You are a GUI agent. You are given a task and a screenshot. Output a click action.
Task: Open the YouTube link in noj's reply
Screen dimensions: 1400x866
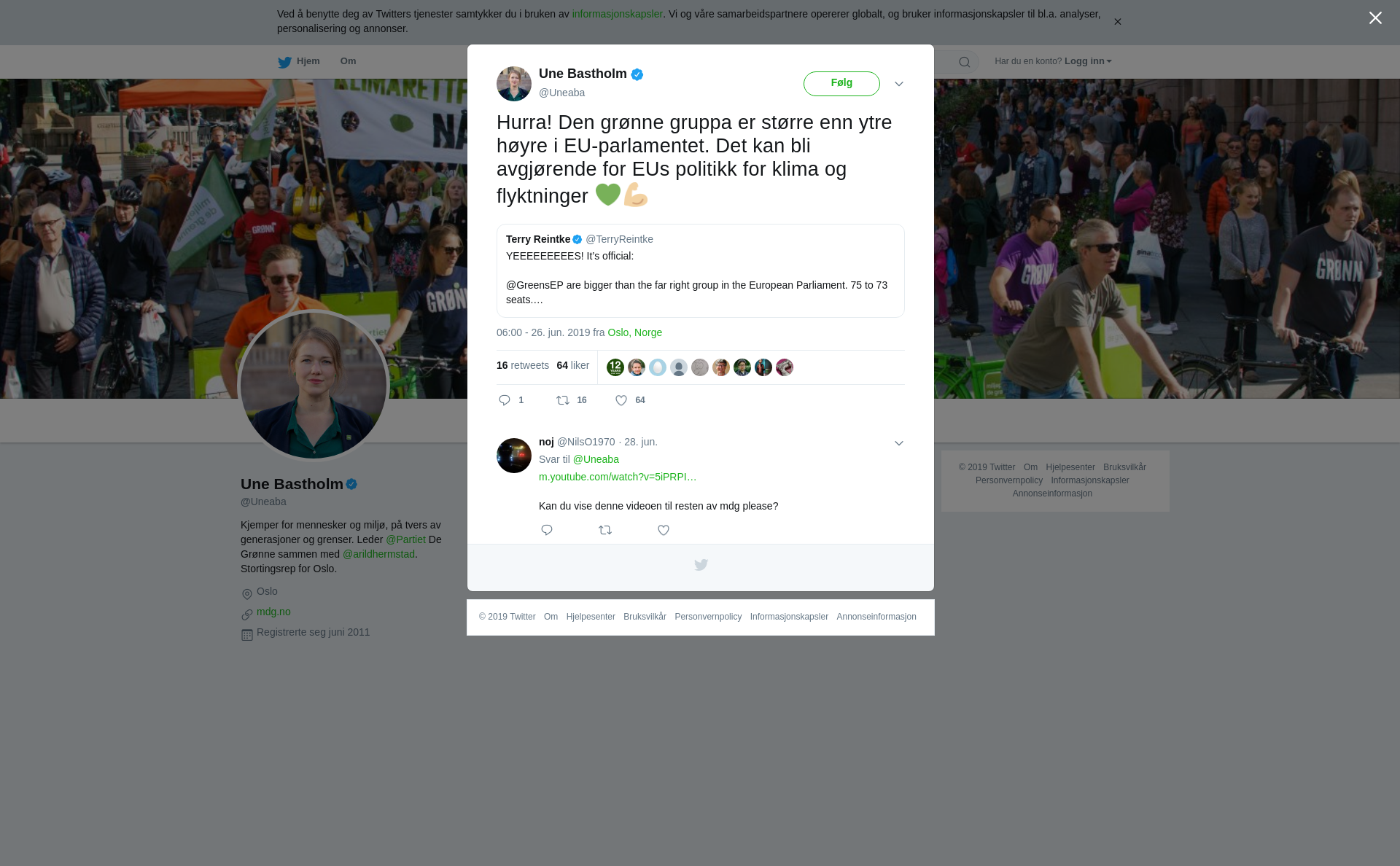point(618,477)
